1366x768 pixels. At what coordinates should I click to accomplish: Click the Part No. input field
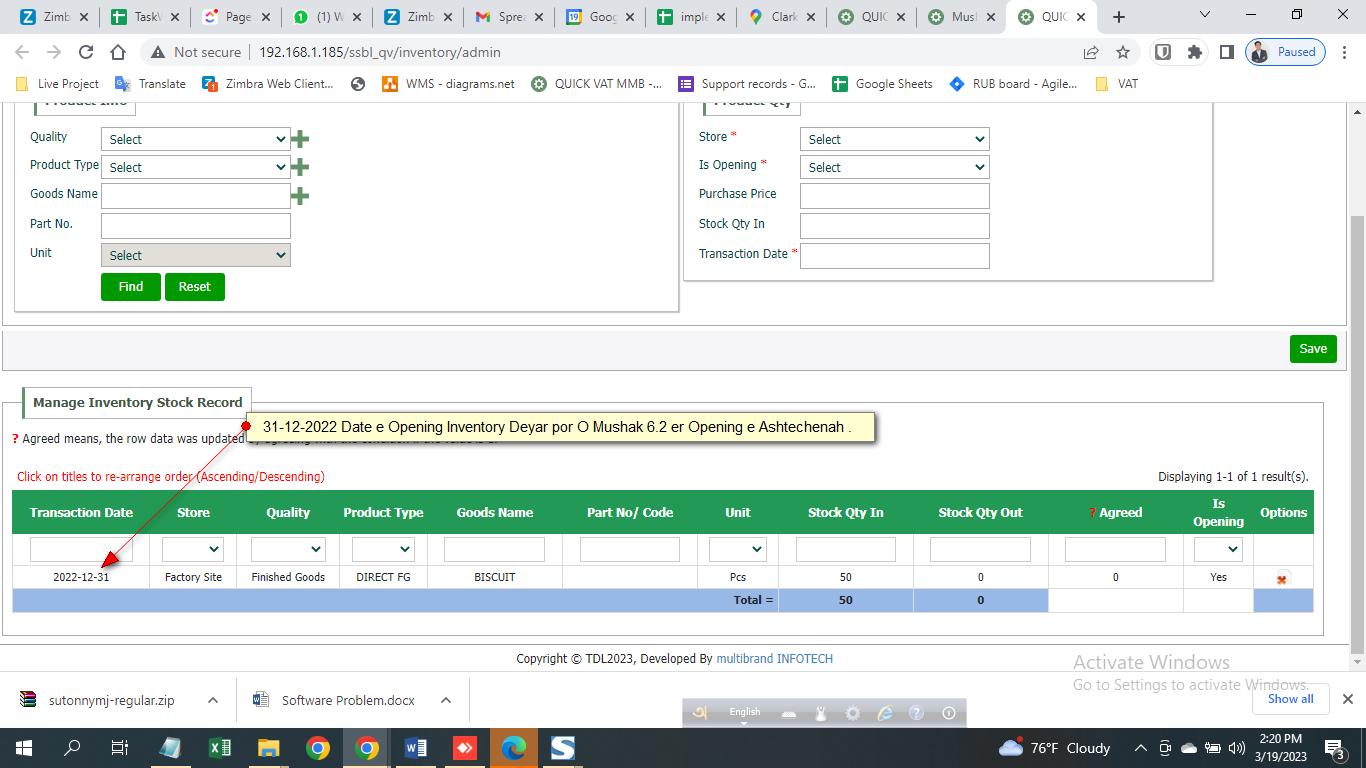pos(196,226)
